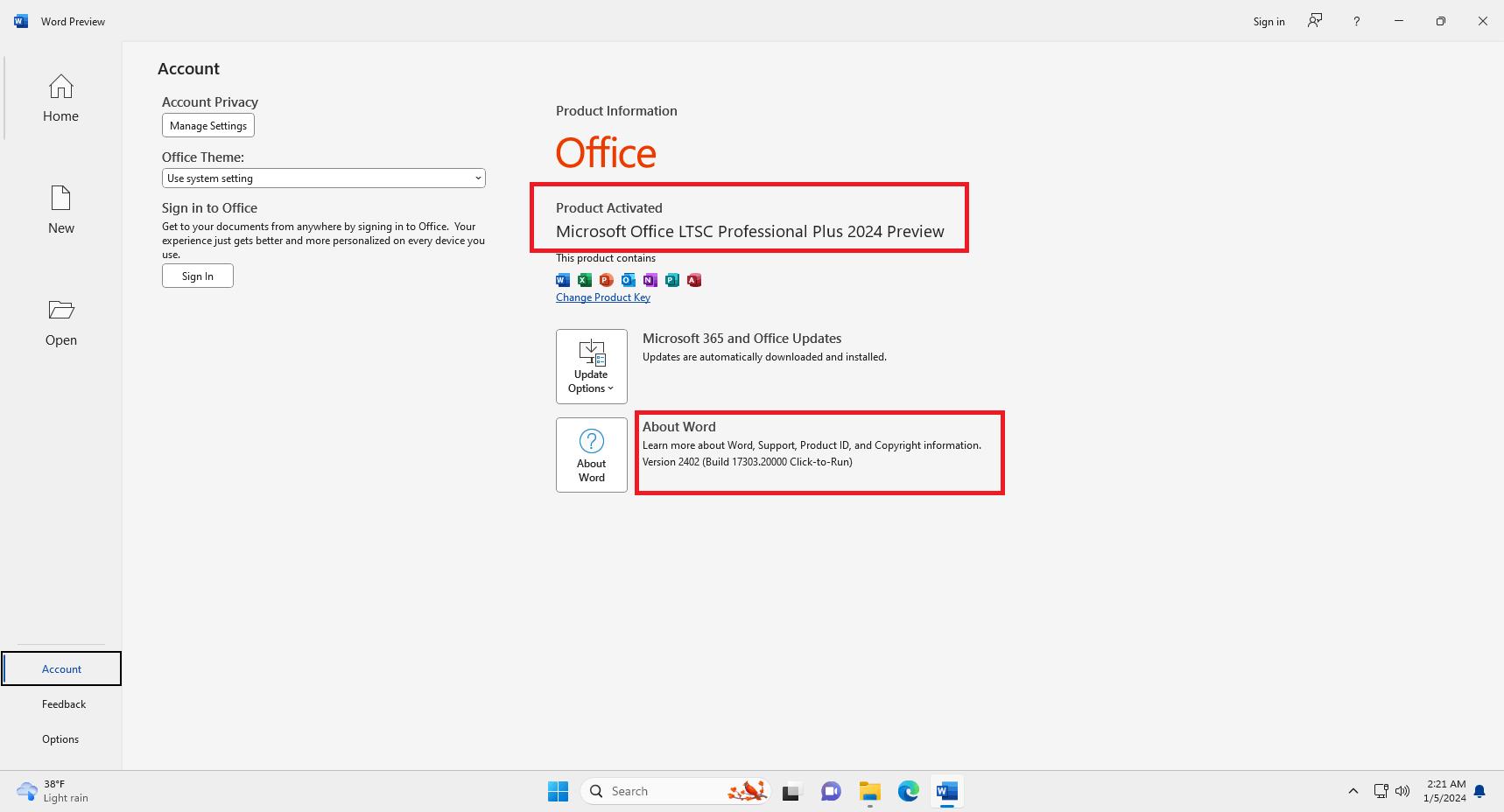Open the notifications bell icon
The height and width of the screenshot is (812, 1504).
pyautogui.click(x=1479, y=791)
